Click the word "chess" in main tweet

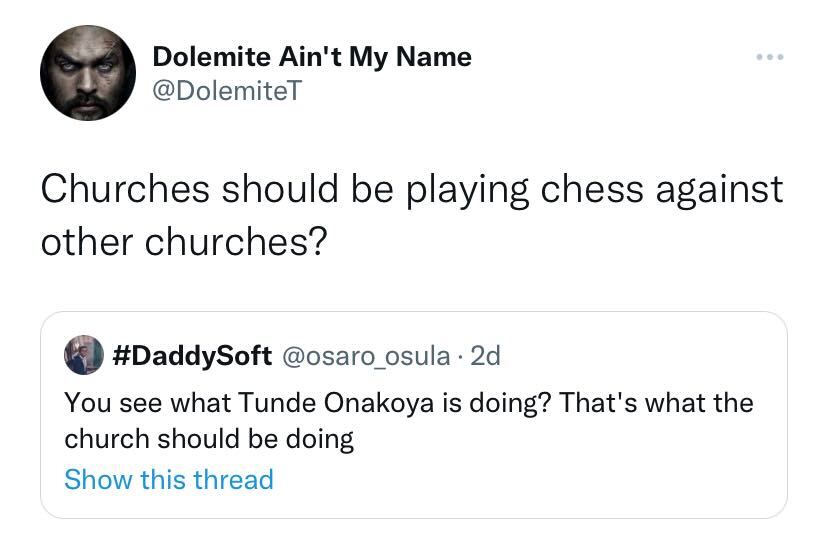591,189
